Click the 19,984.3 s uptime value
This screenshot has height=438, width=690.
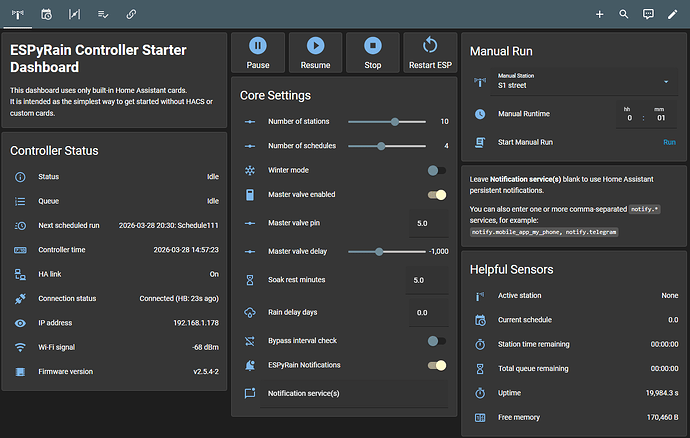(662, 393)
